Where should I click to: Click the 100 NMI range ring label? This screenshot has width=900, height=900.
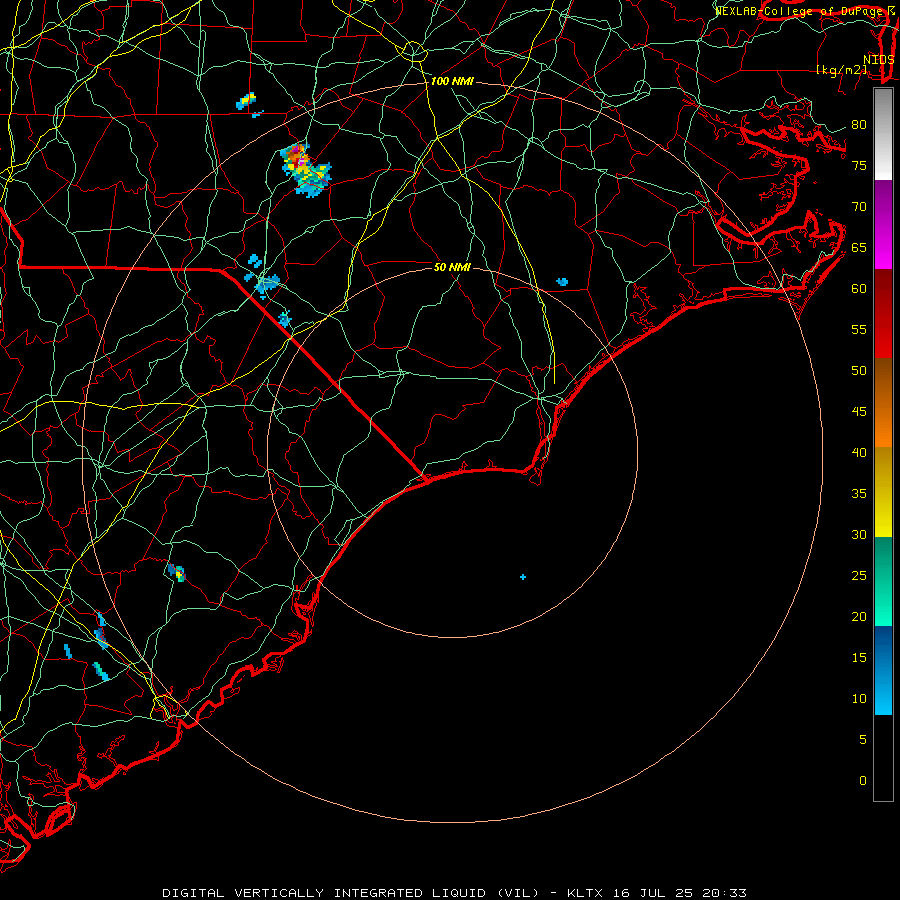pyautogui.click(x=452, y=82)
